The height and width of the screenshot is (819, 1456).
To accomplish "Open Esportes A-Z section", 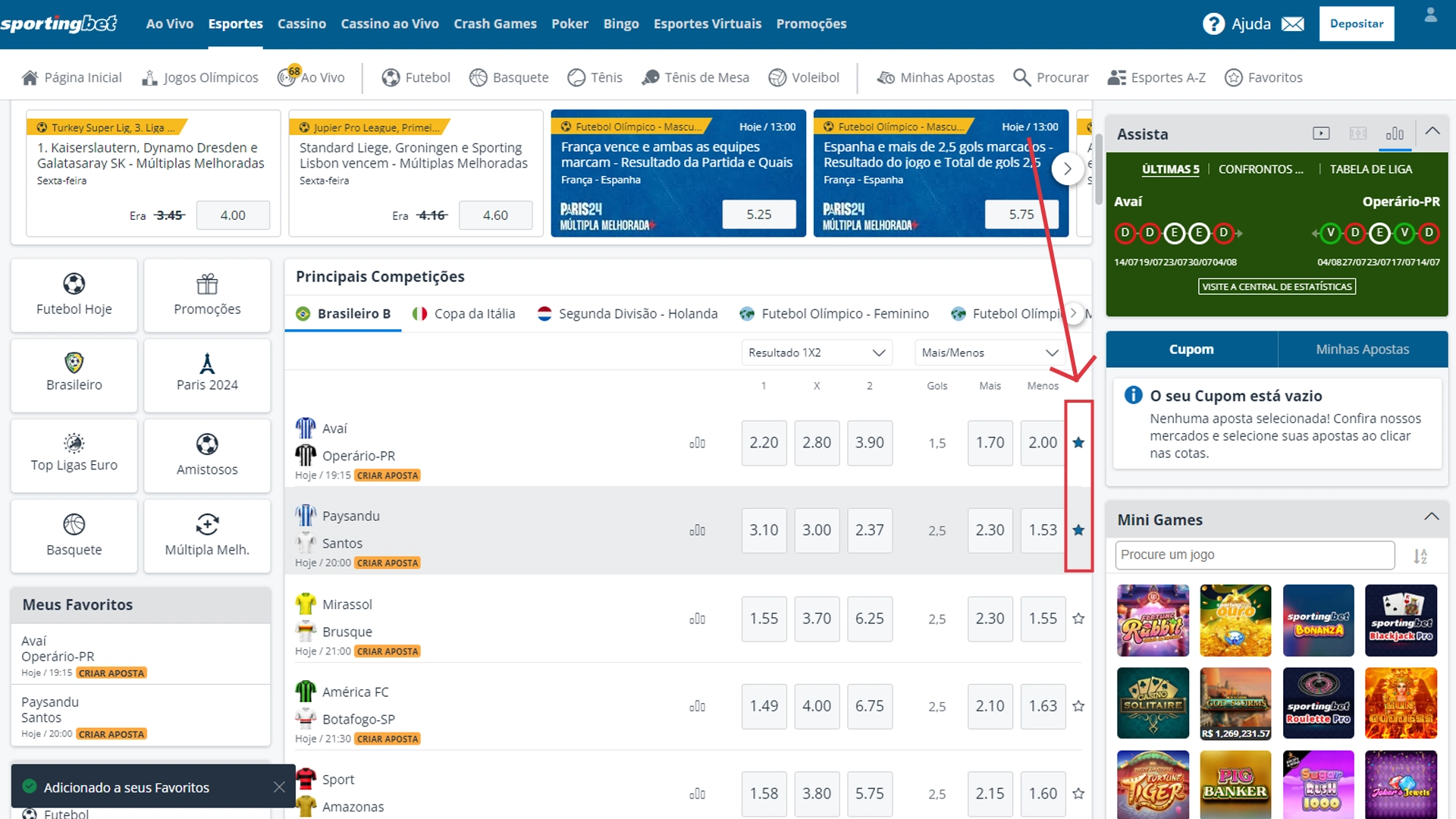I will 1156,77.
